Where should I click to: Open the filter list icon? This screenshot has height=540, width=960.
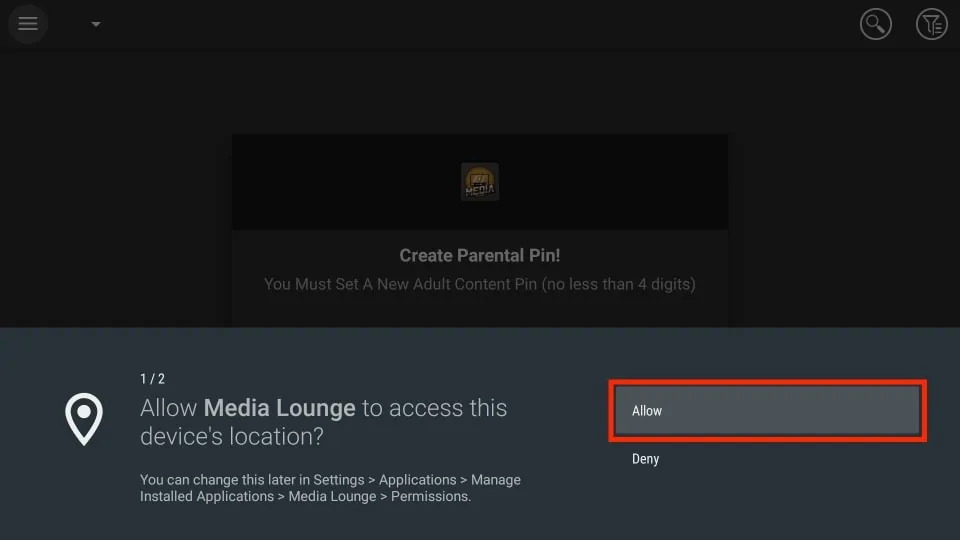(931, 24)
